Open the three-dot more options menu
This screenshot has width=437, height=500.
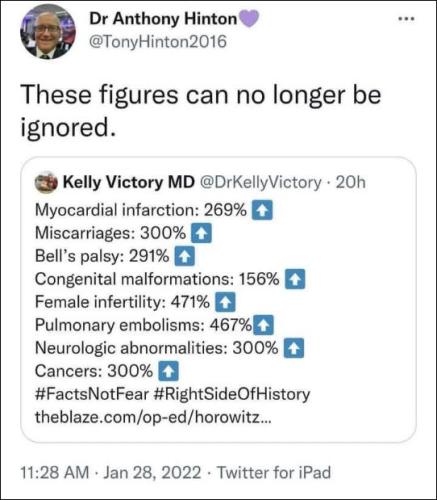click(x=407, y=19)
